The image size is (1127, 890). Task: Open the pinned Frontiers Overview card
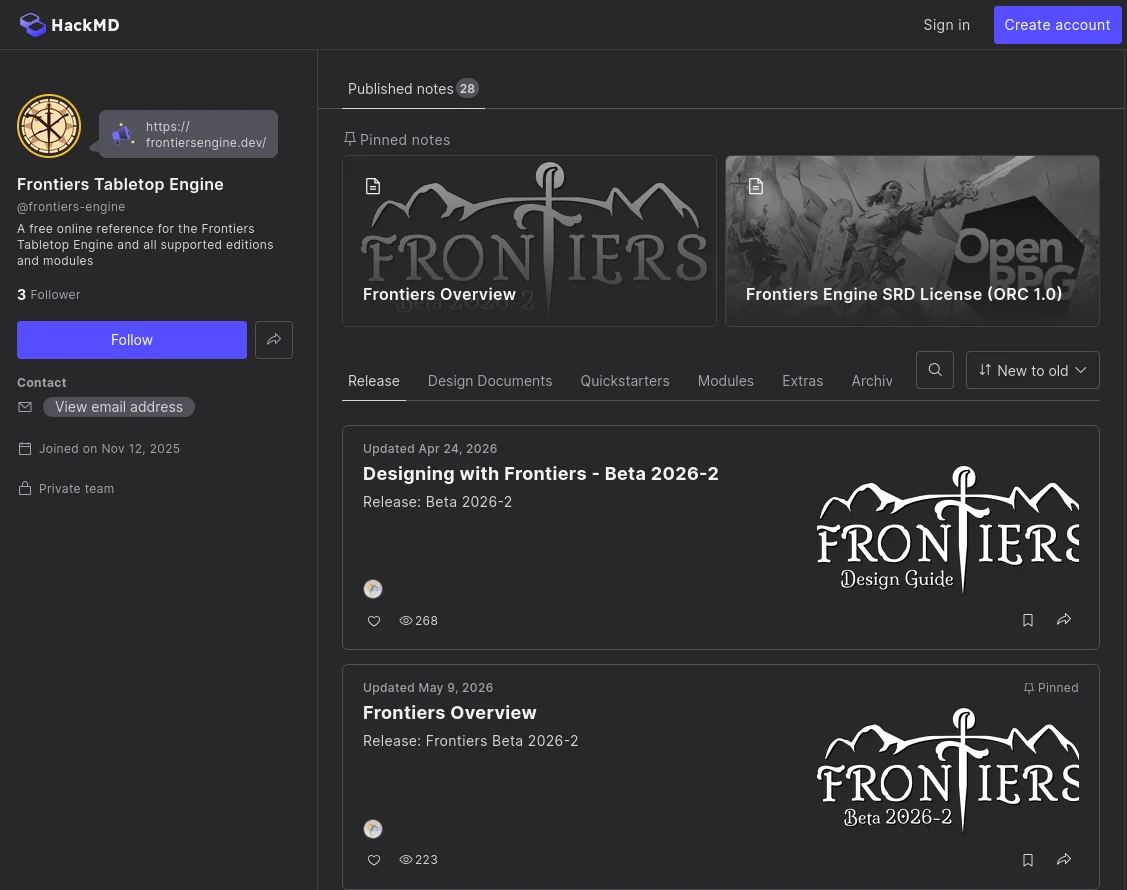[530, 241]
